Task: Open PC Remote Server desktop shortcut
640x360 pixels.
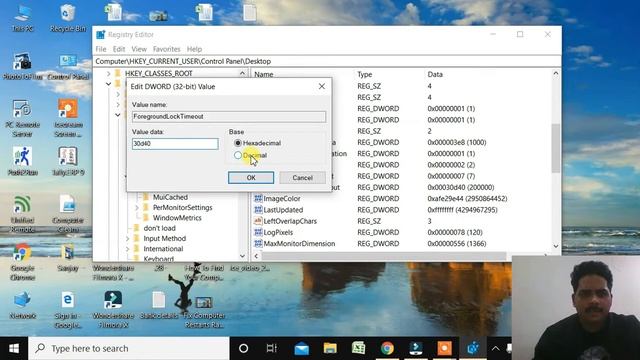Action: (x=22, y=119)
